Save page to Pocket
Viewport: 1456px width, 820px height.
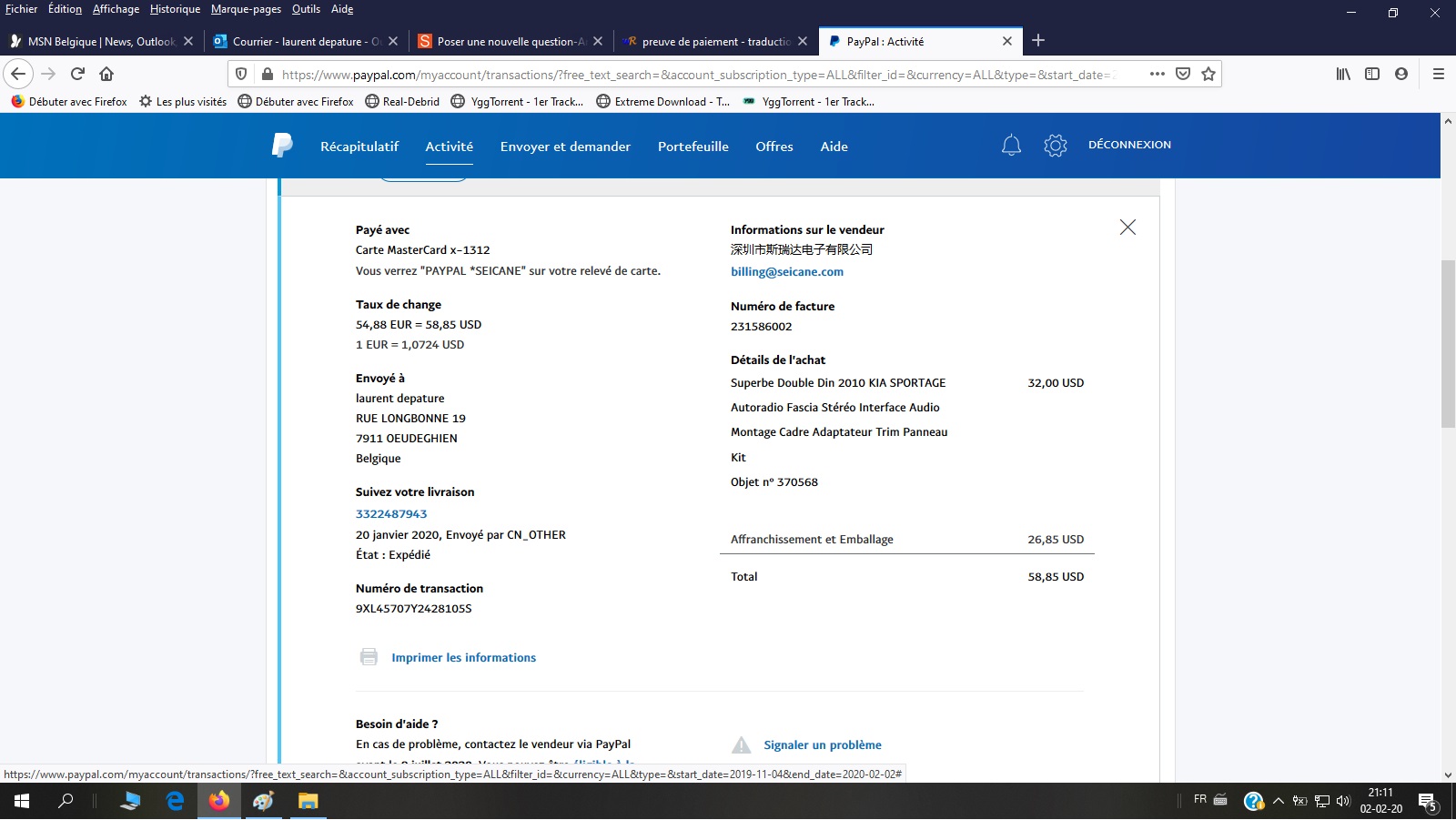point(1183,74)
